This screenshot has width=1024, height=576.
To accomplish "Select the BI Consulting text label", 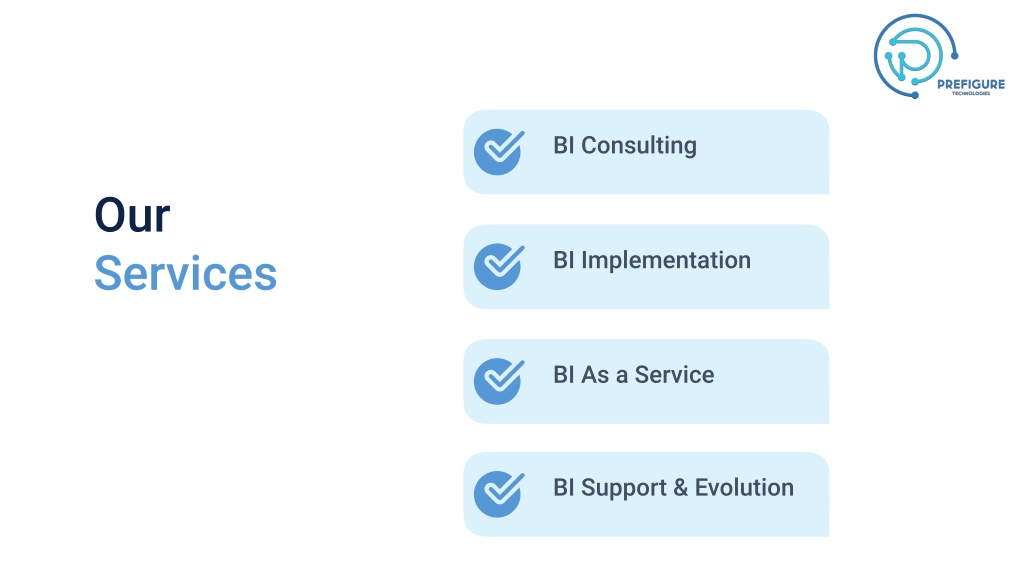I will point(625,146).
